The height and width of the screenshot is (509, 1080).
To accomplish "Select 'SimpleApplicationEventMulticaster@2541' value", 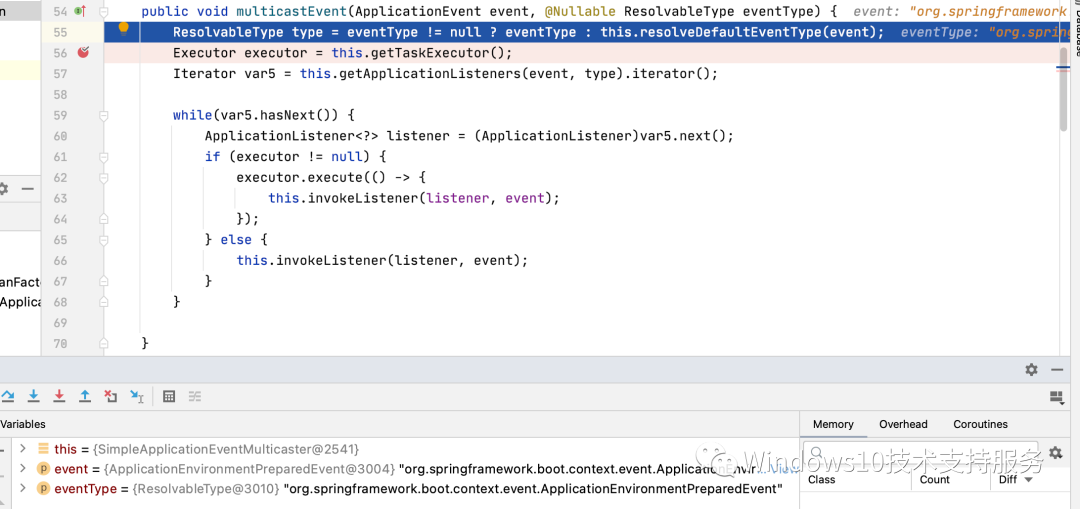I will point(227,449).
